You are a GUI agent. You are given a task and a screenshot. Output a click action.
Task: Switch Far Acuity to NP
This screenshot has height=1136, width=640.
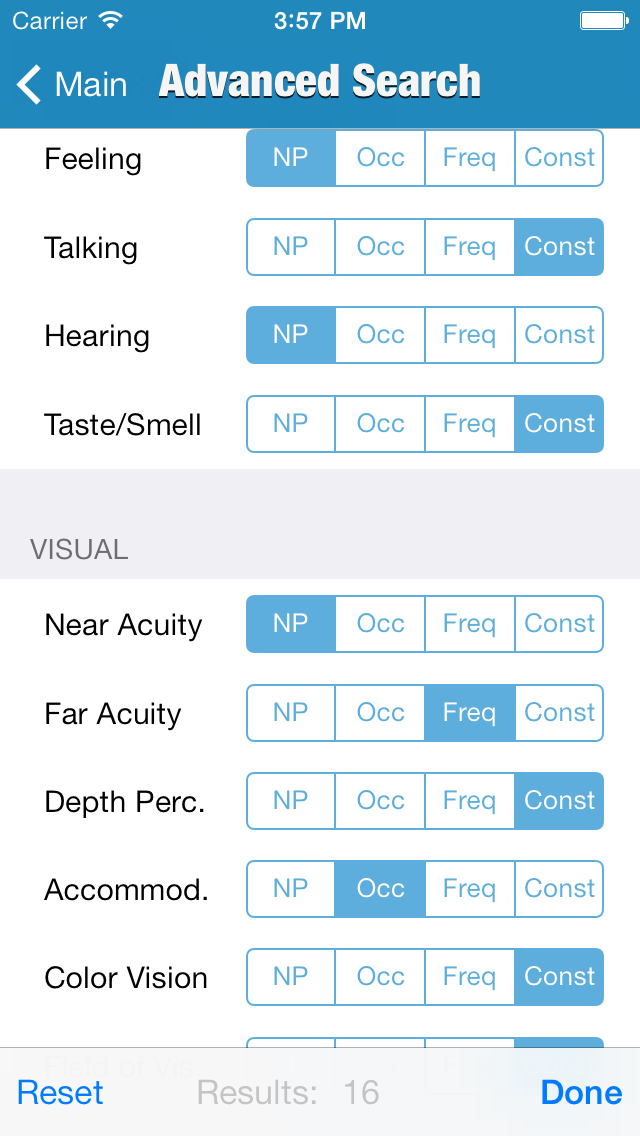click(291, 713)
